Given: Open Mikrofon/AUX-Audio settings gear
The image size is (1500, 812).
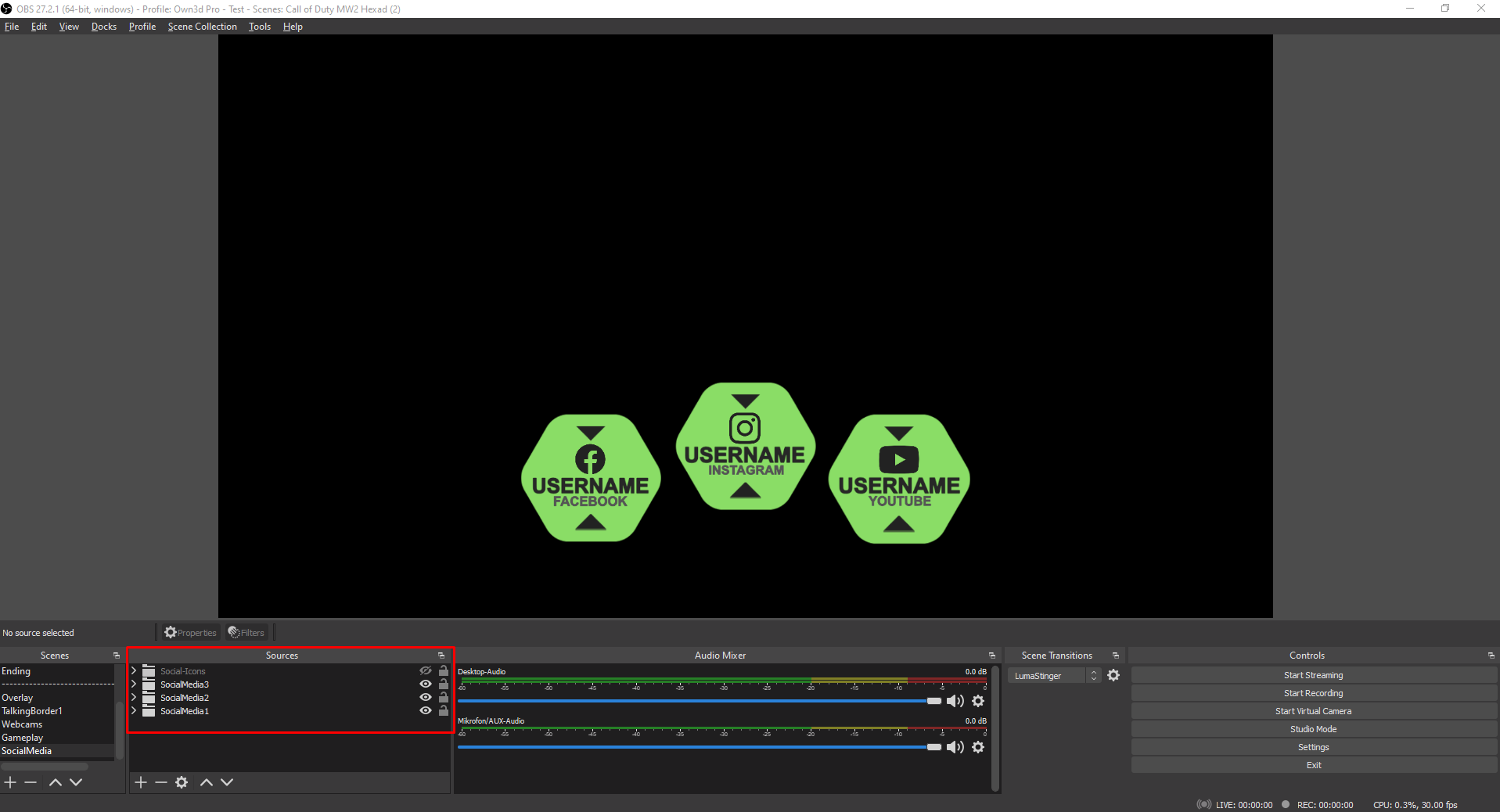Looking at the screenshot, I should (978, 747).
